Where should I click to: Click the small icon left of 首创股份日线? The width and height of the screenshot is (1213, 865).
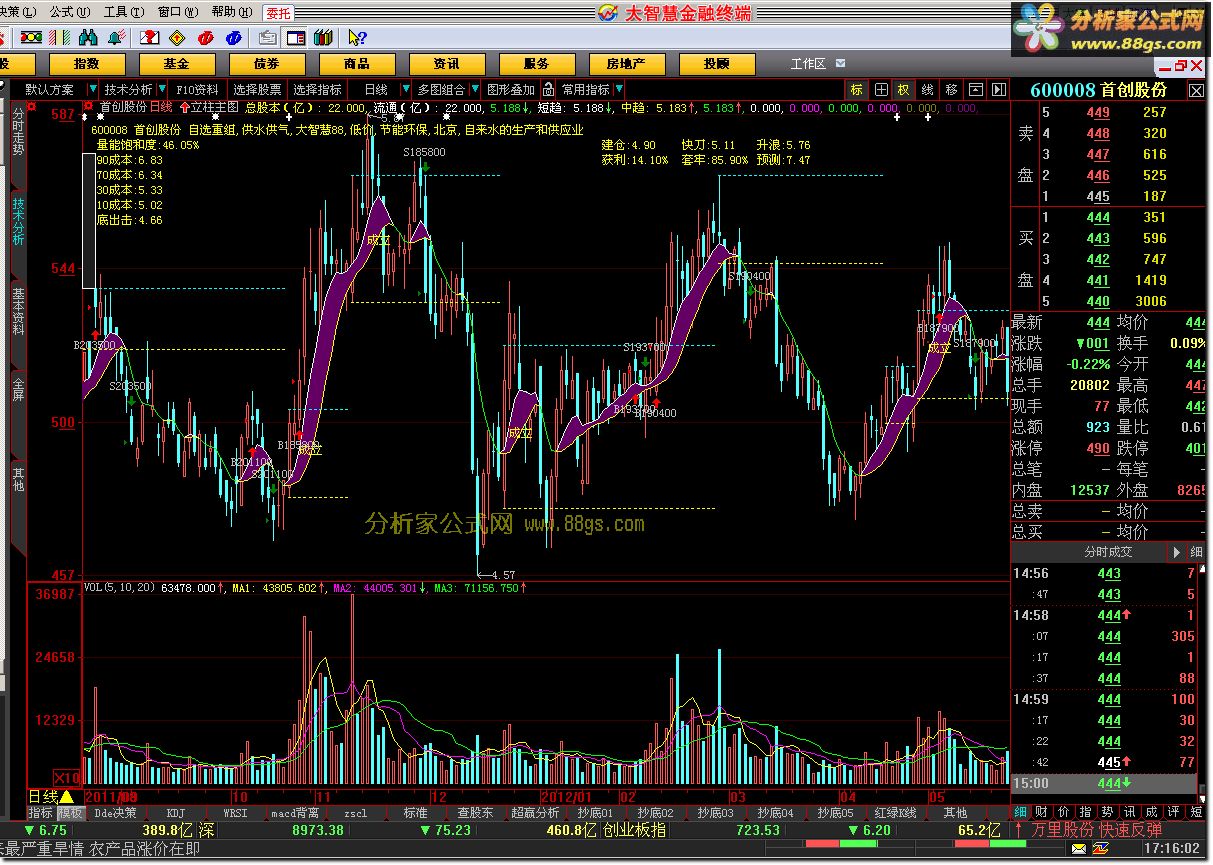click(89, 106)
